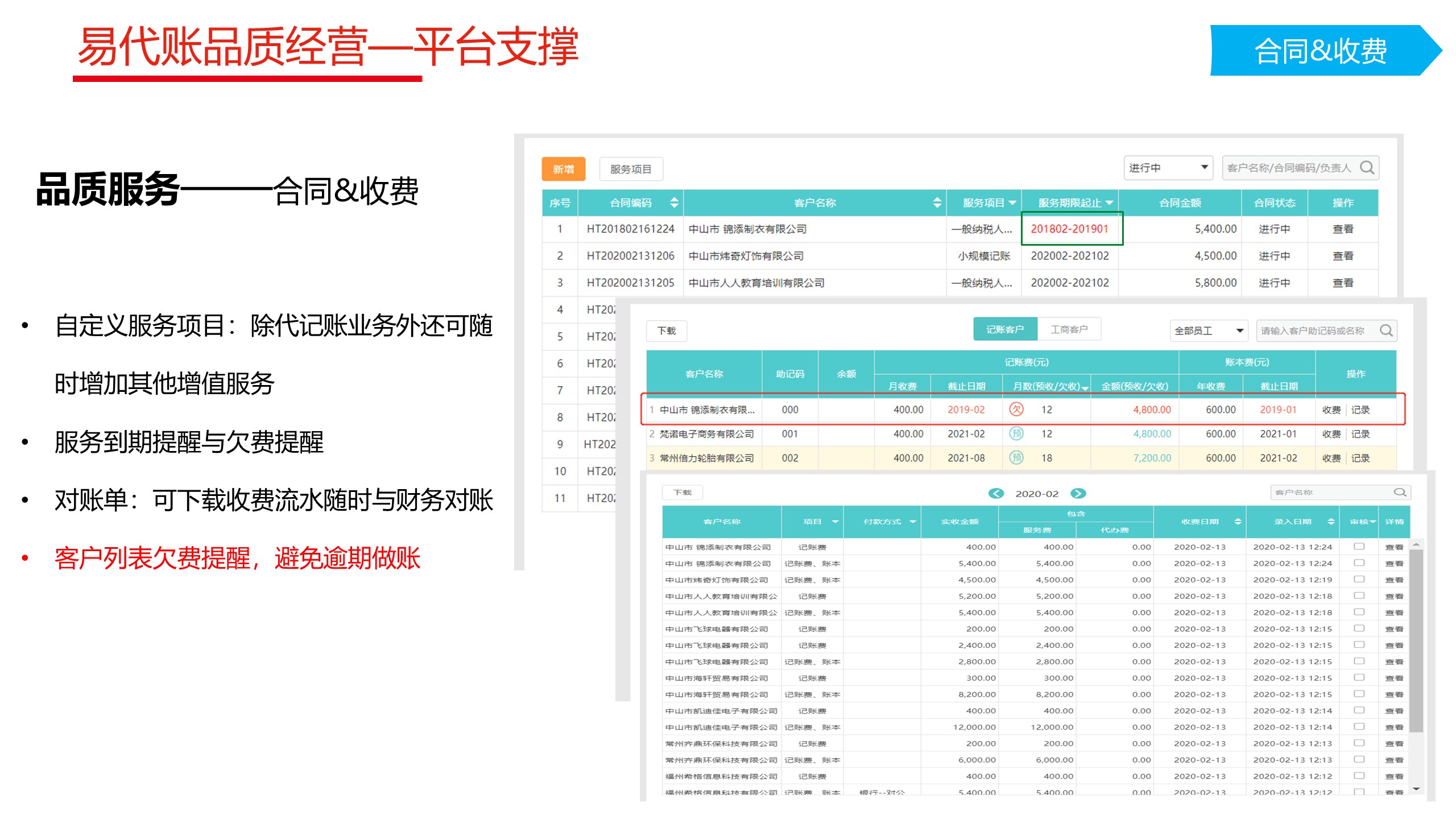The height and width of the screenshot is (819, 1456).
Task: Open 项目 column filter in statement
Action: (x=835, y=522)
